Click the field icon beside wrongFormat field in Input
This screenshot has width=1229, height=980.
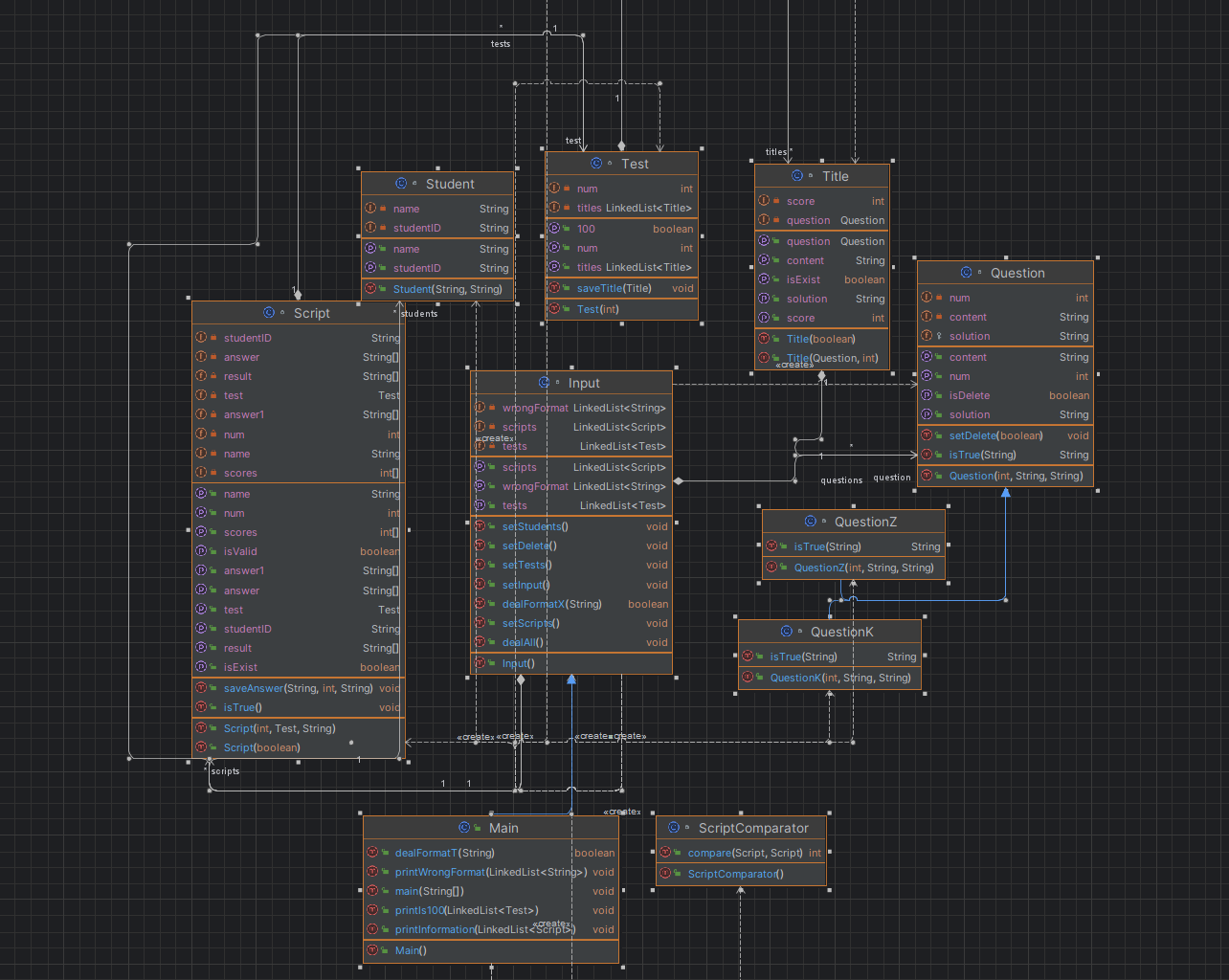[x=479, y=408]
